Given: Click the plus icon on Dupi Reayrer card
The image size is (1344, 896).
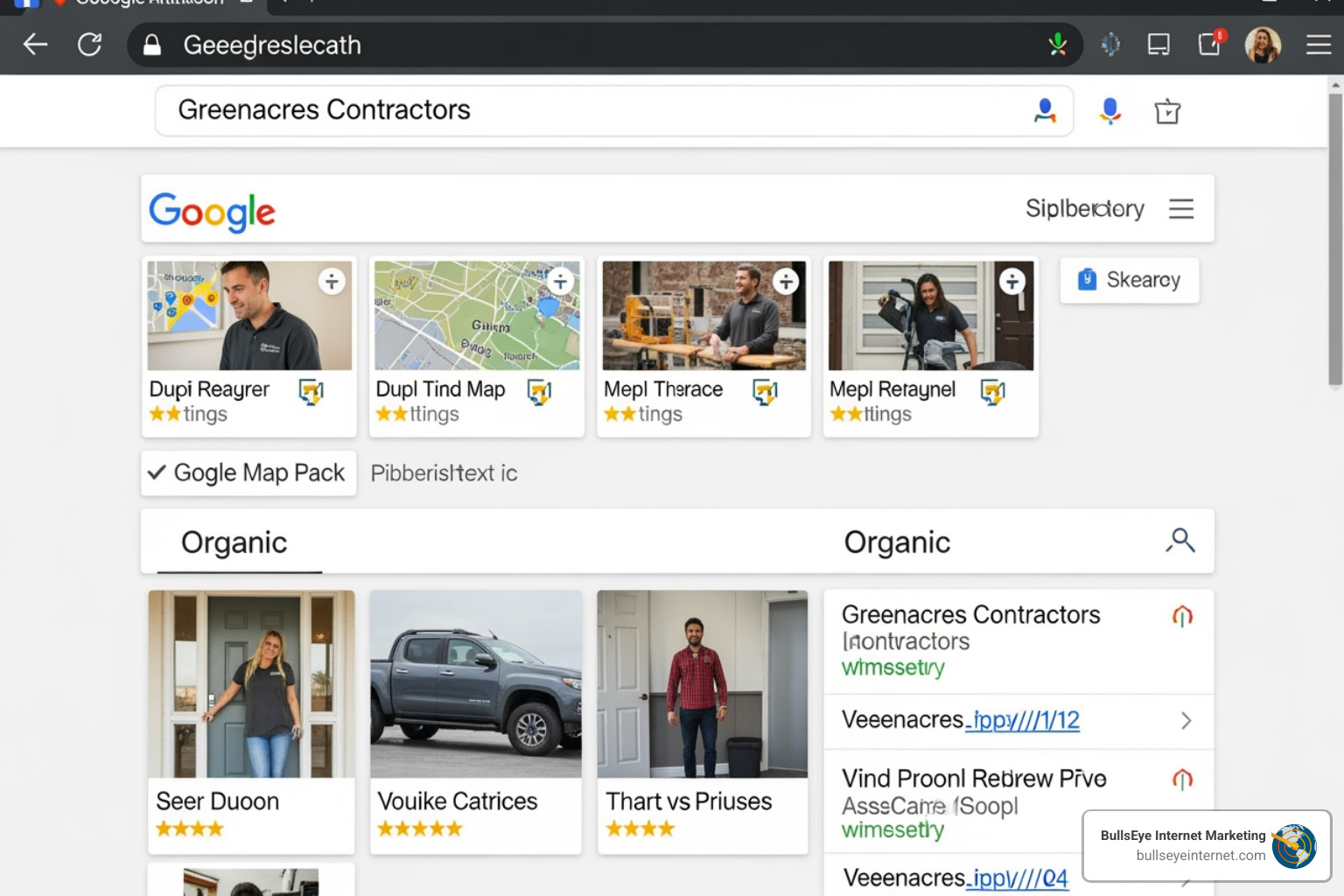Looking at the screenshot, I should click(332, 281).
